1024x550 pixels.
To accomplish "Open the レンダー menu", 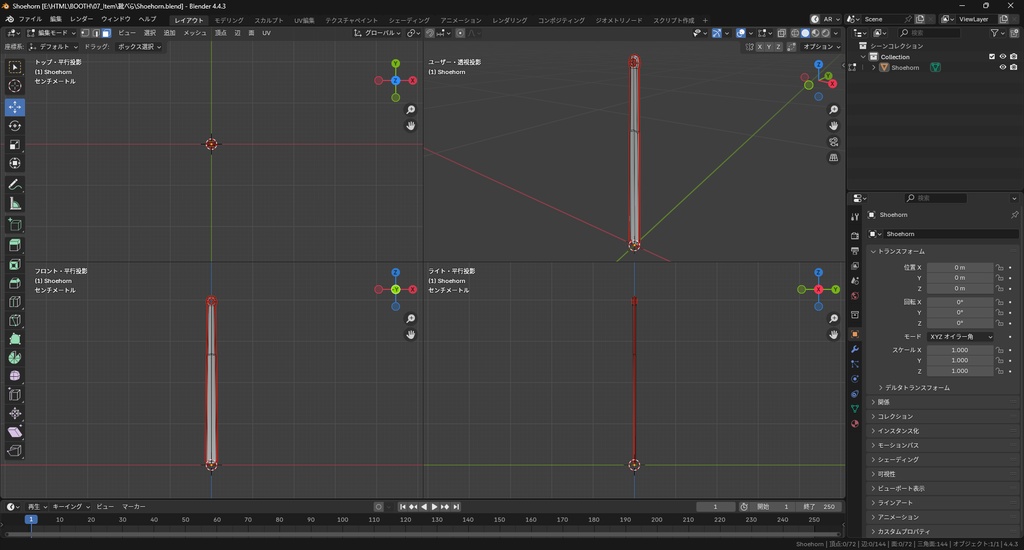I will tap(82, 20).
